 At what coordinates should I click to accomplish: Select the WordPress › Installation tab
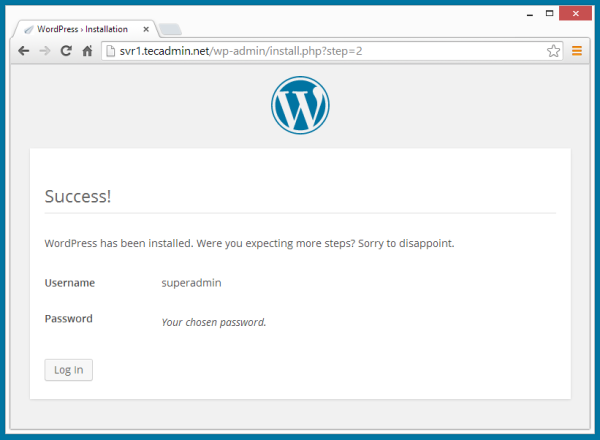pyautogui.click(x=80, y=29)
